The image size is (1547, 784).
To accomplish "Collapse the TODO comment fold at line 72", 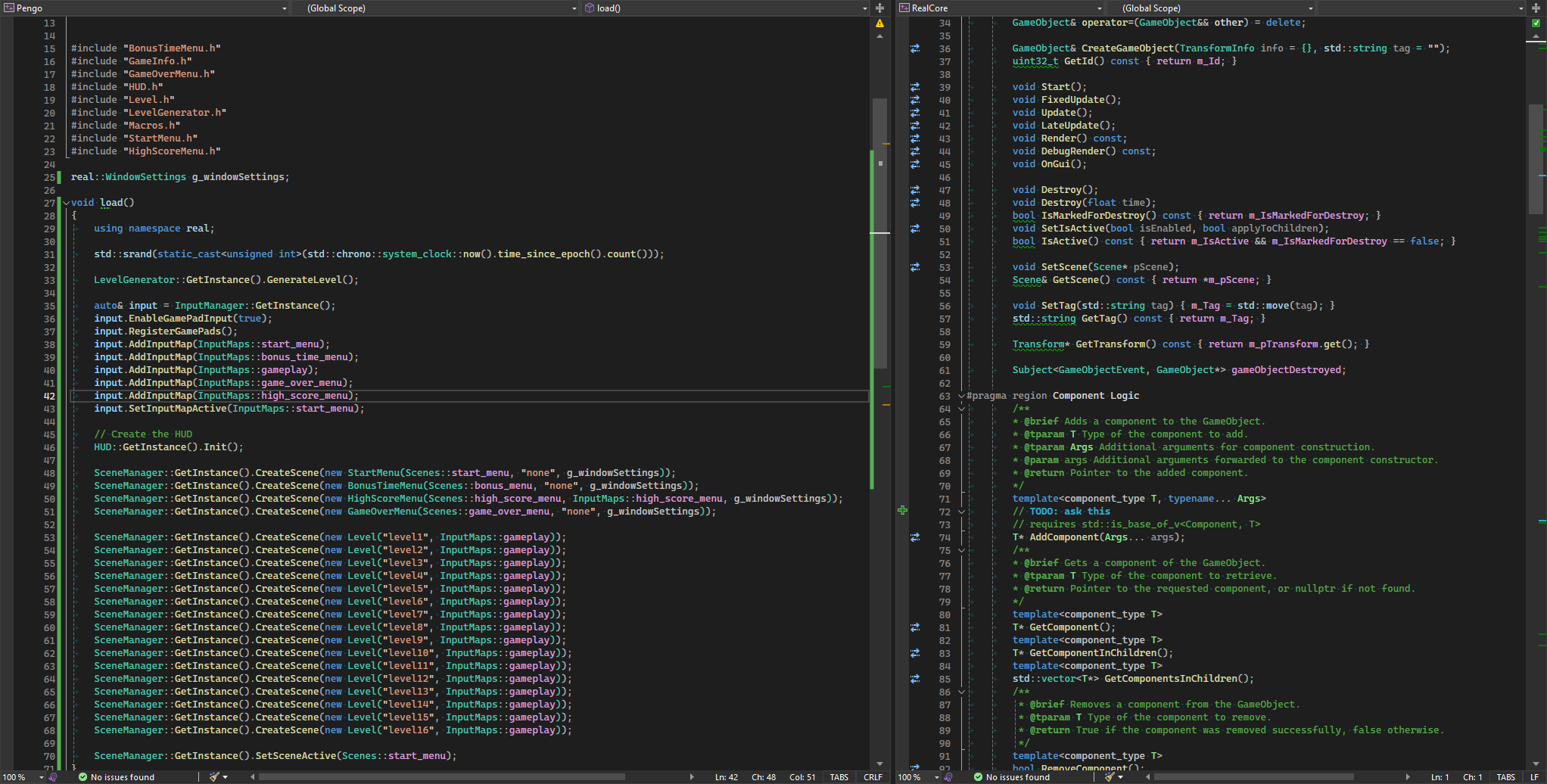I will 961,512.
